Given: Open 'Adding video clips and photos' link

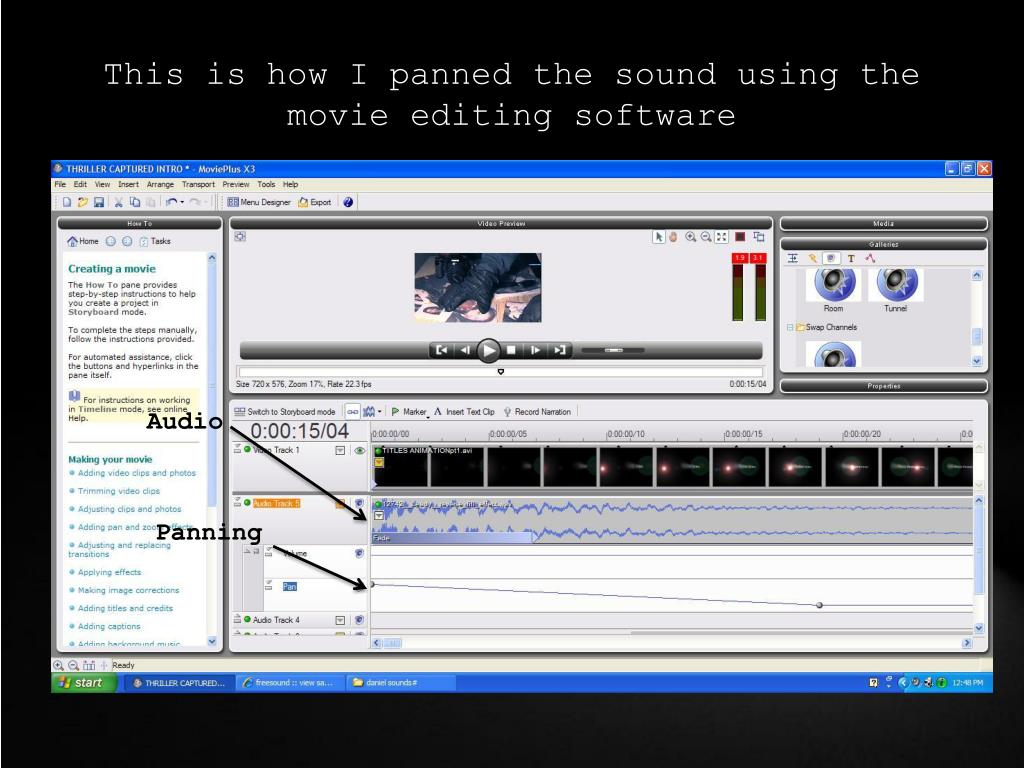Looking at the screenshot, I should point(136,473).
